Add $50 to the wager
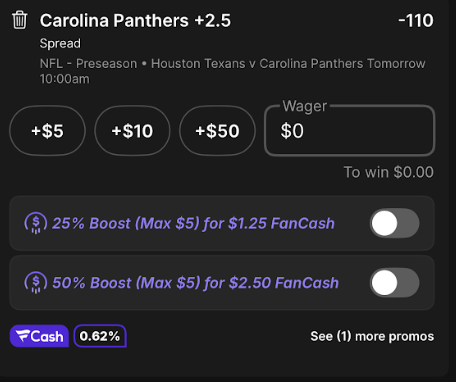456x382 pixels. click(217, 131)
